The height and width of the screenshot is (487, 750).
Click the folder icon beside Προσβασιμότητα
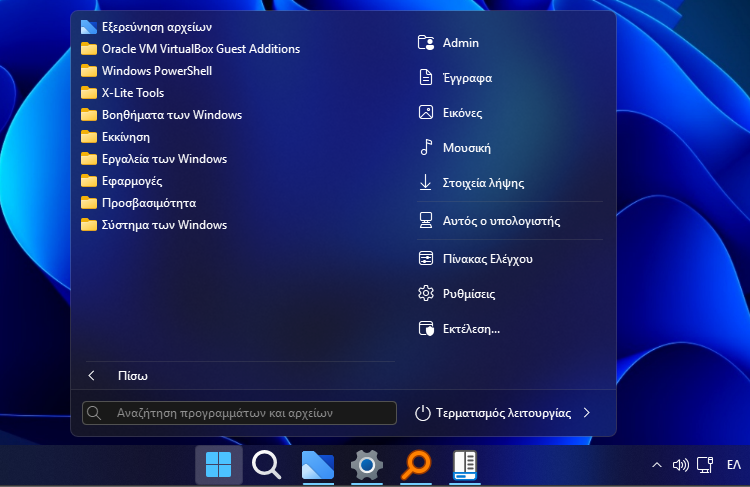click(88, 203)
